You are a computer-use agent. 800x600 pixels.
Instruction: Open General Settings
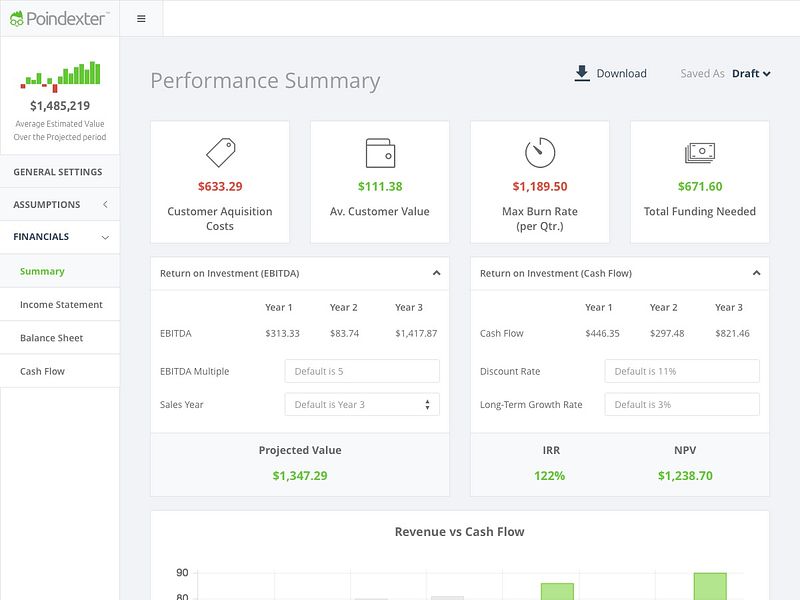54,171
